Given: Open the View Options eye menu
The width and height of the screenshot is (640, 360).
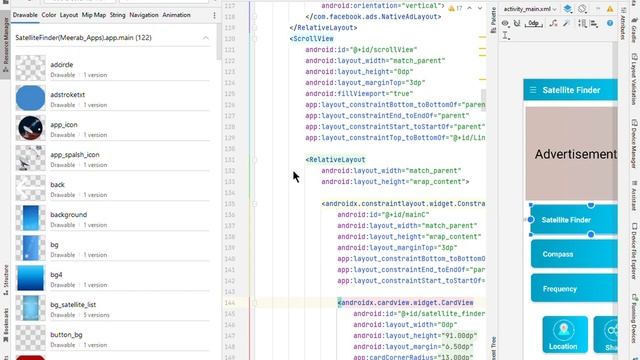Looking at the screenshot, I should 505,23.
